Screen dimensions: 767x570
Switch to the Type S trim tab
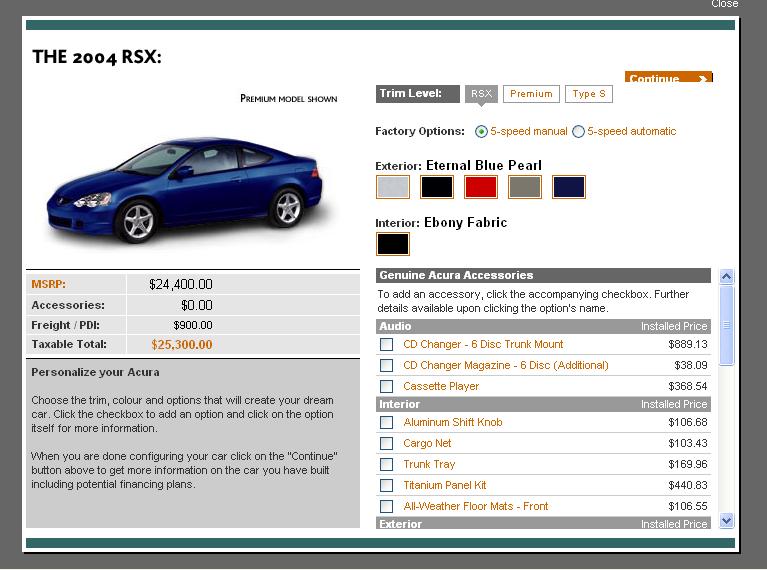(x=589, y=94)
